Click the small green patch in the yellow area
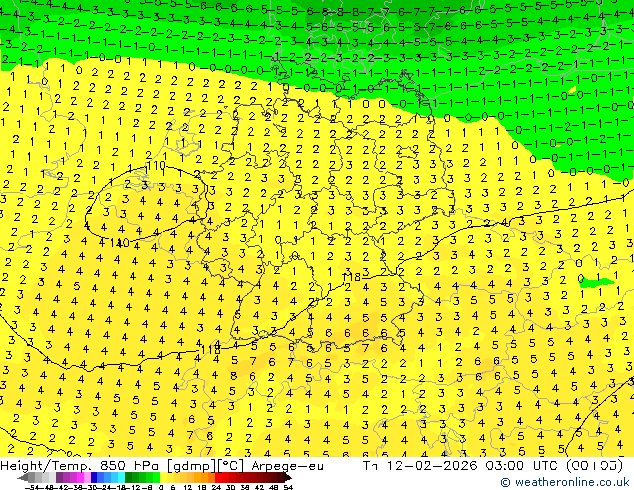The image size is (634, 490). tap(596, 283)
